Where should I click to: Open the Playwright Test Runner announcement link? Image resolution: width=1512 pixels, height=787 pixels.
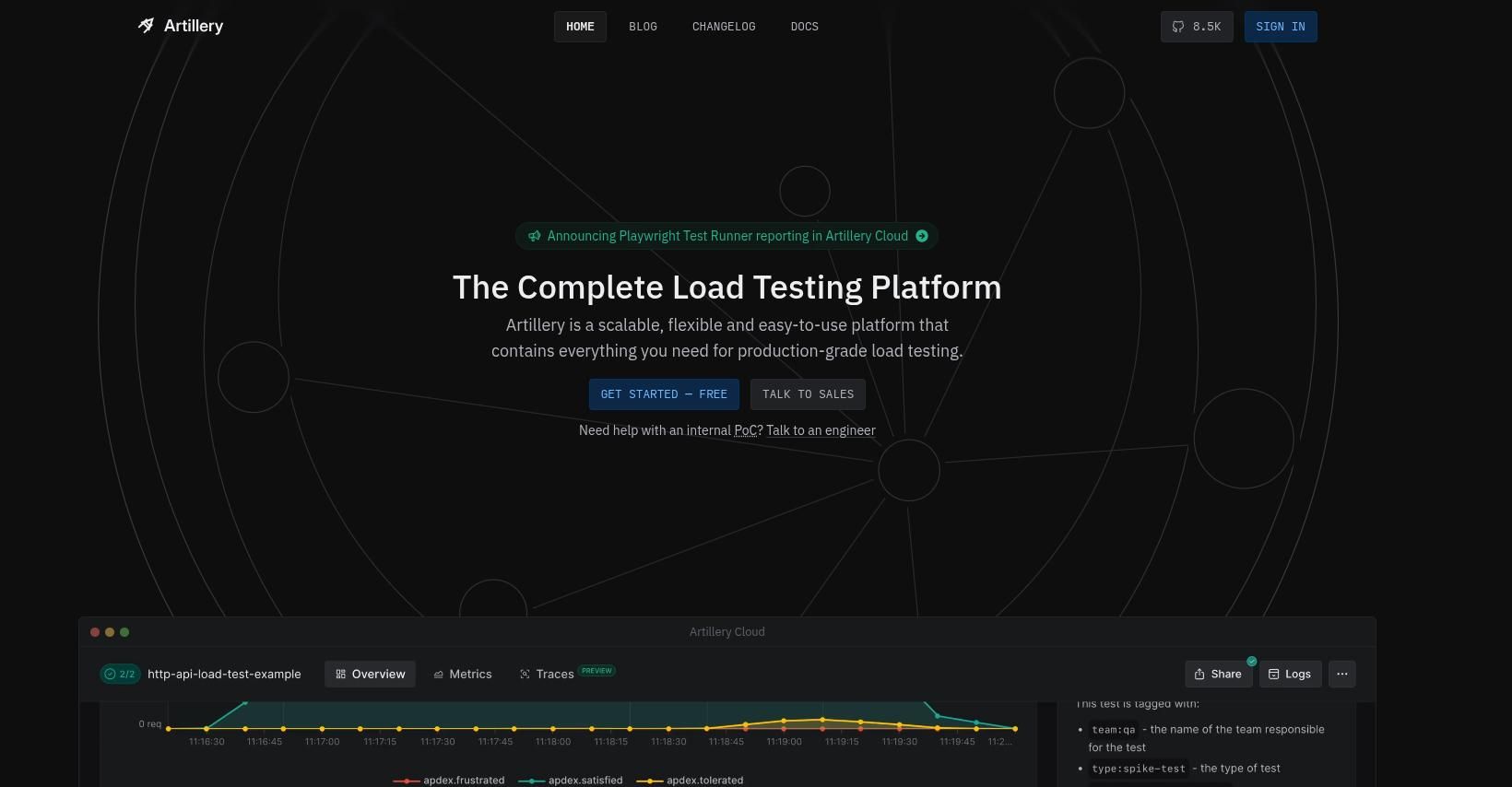click(x=726, y=236)
